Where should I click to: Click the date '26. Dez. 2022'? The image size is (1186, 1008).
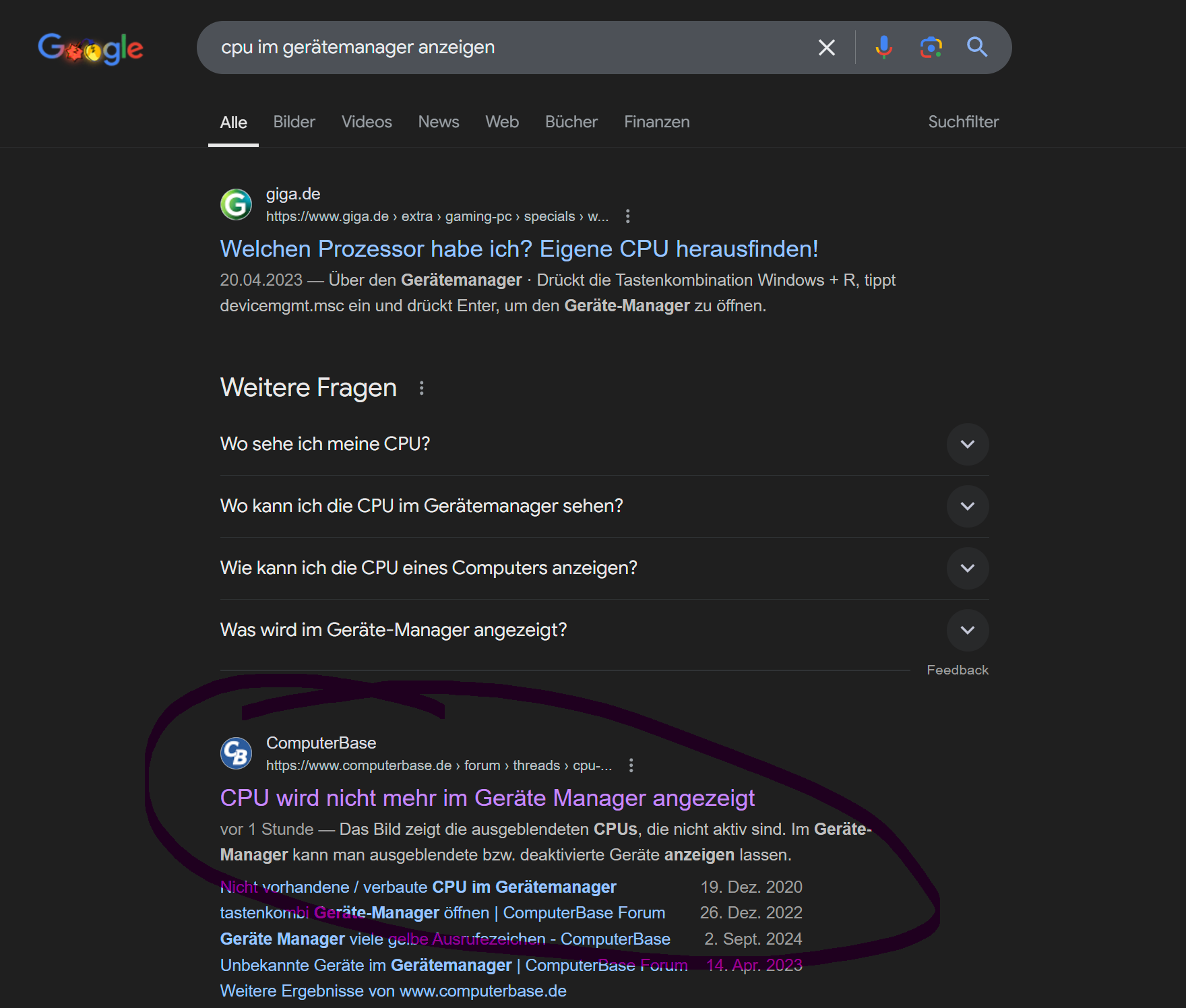pyautogui.click(x=751, y=913)
